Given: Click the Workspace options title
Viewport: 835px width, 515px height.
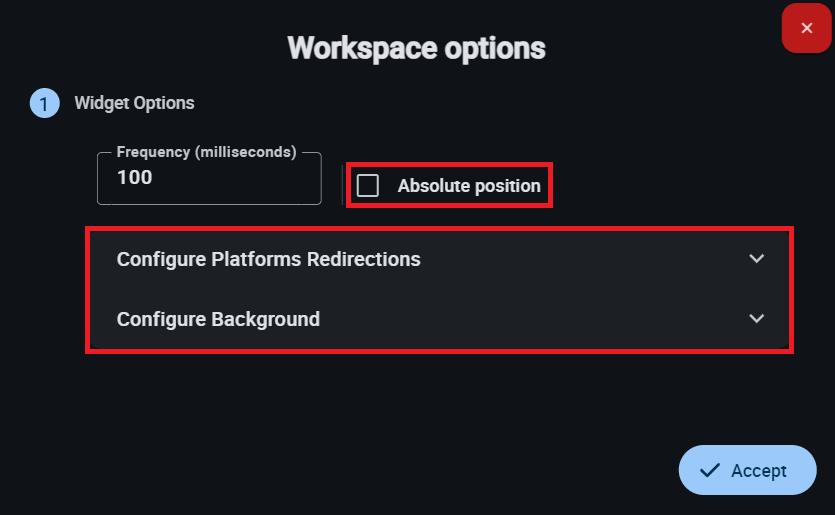Looking at the screenshot, I should point(416,48).
